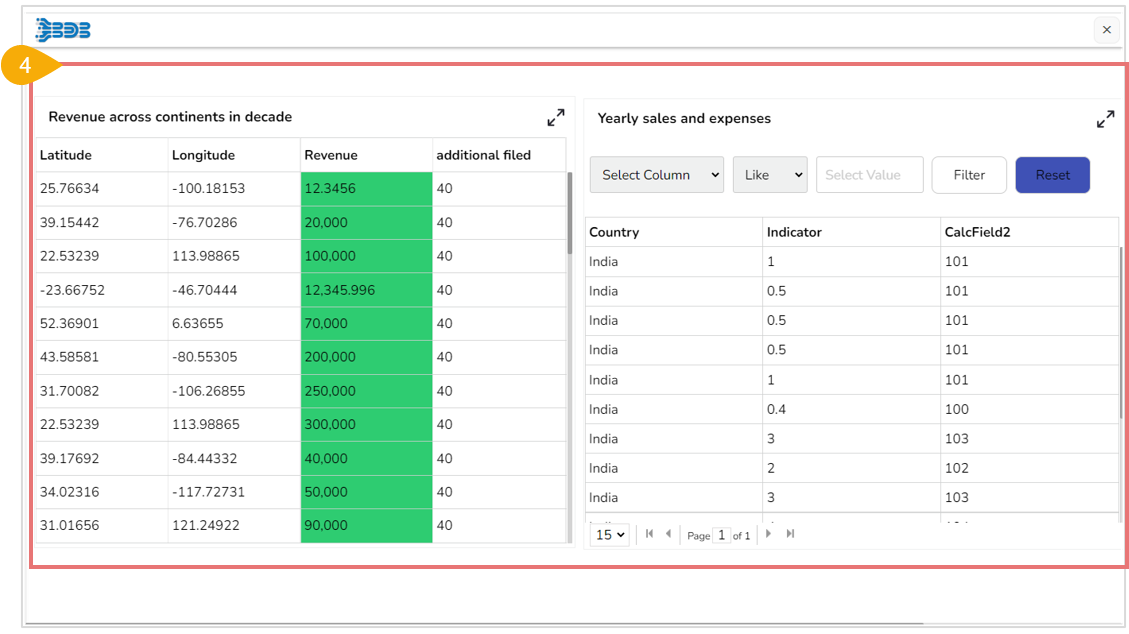Sort by the Revenue column header
Image resolution: width=1129 pixels, height=634 pixels.
pyautogui.click(x=331, y=155)
